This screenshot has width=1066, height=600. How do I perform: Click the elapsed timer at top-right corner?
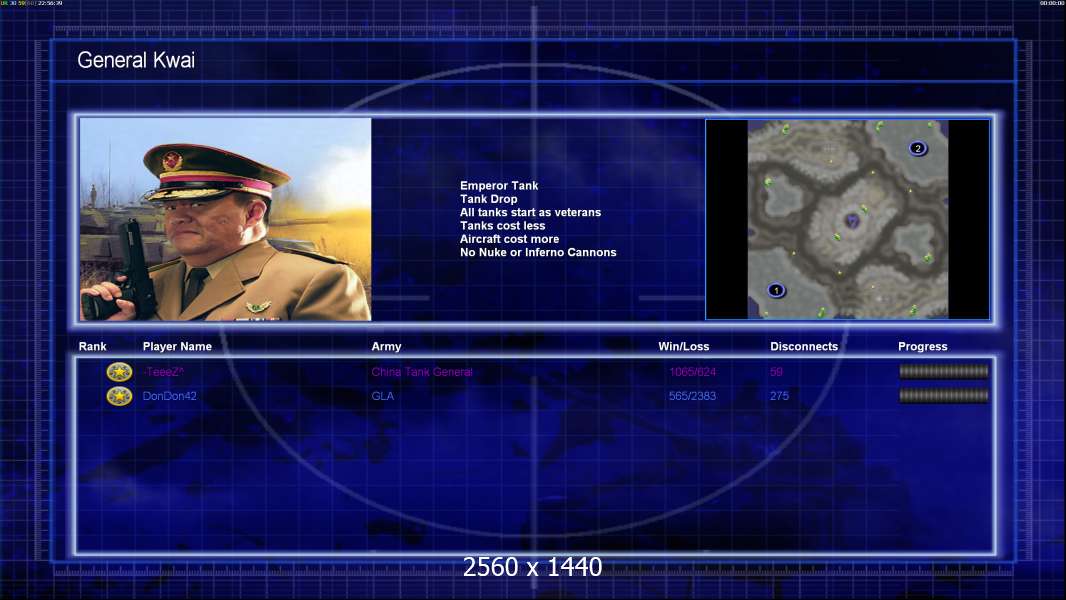tap(1052, 3)
